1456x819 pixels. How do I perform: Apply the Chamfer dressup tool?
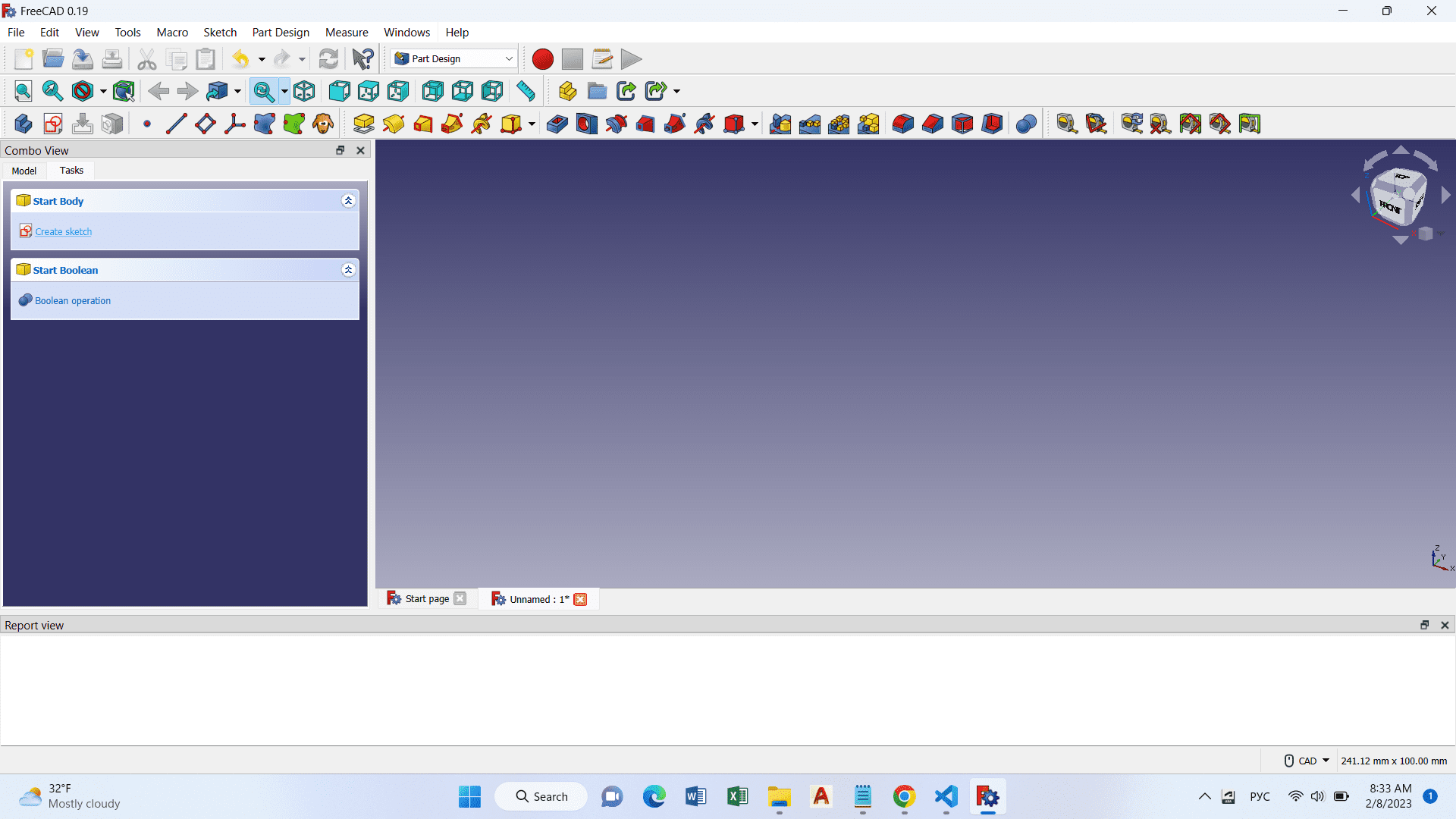[933, 124]
